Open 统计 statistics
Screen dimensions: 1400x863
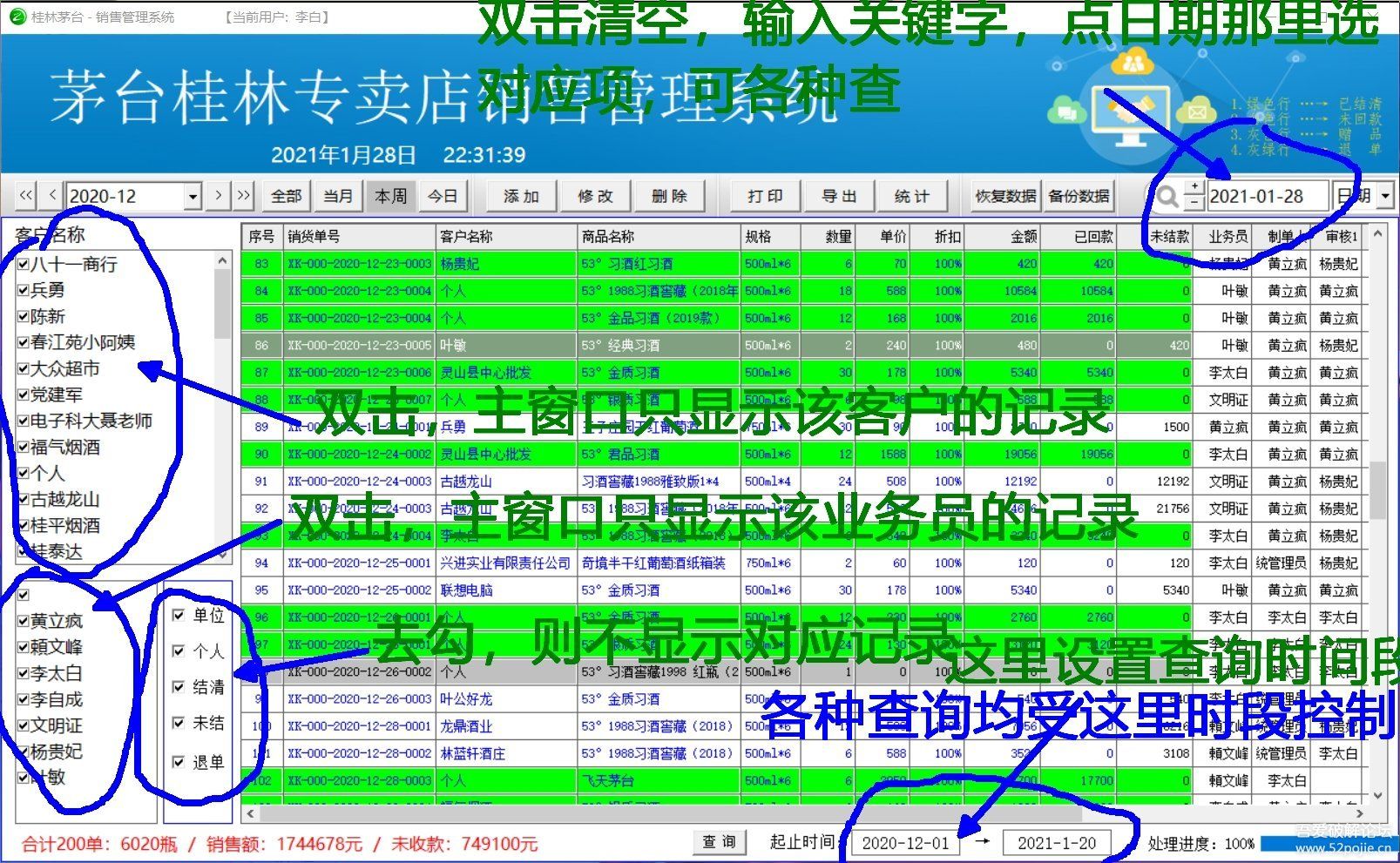click(x=911, y=196)
